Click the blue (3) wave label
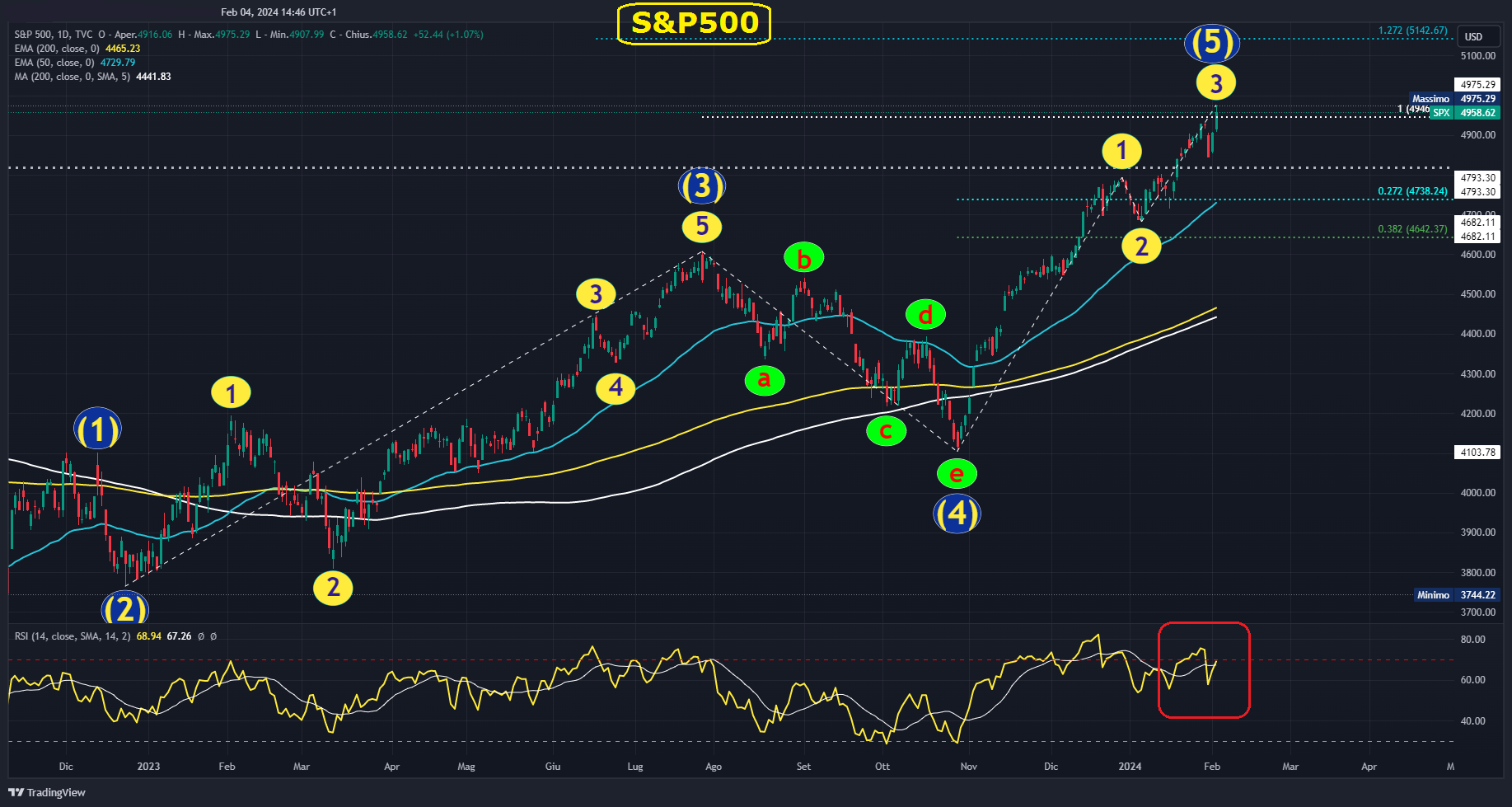Viewport: 1512px width, 807px height. [x=702, y=185]
